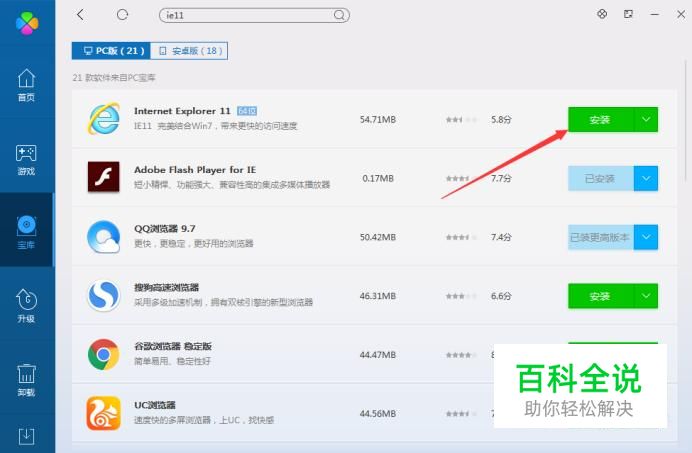The height and width of the screenshot is (453, 692).
Task: Open the 首页 home section in sidebar
Action: 26,85
